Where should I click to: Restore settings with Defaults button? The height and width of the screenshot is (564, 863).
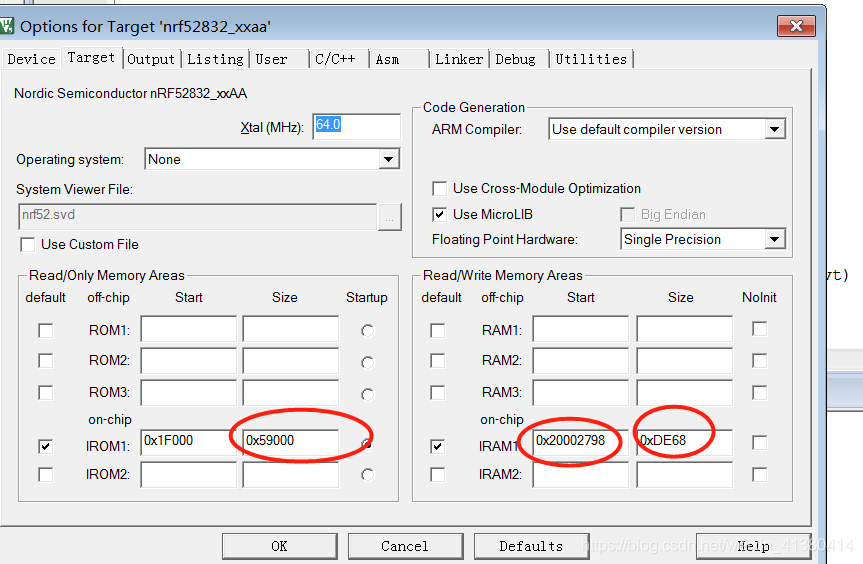click(x=531, y=546)
